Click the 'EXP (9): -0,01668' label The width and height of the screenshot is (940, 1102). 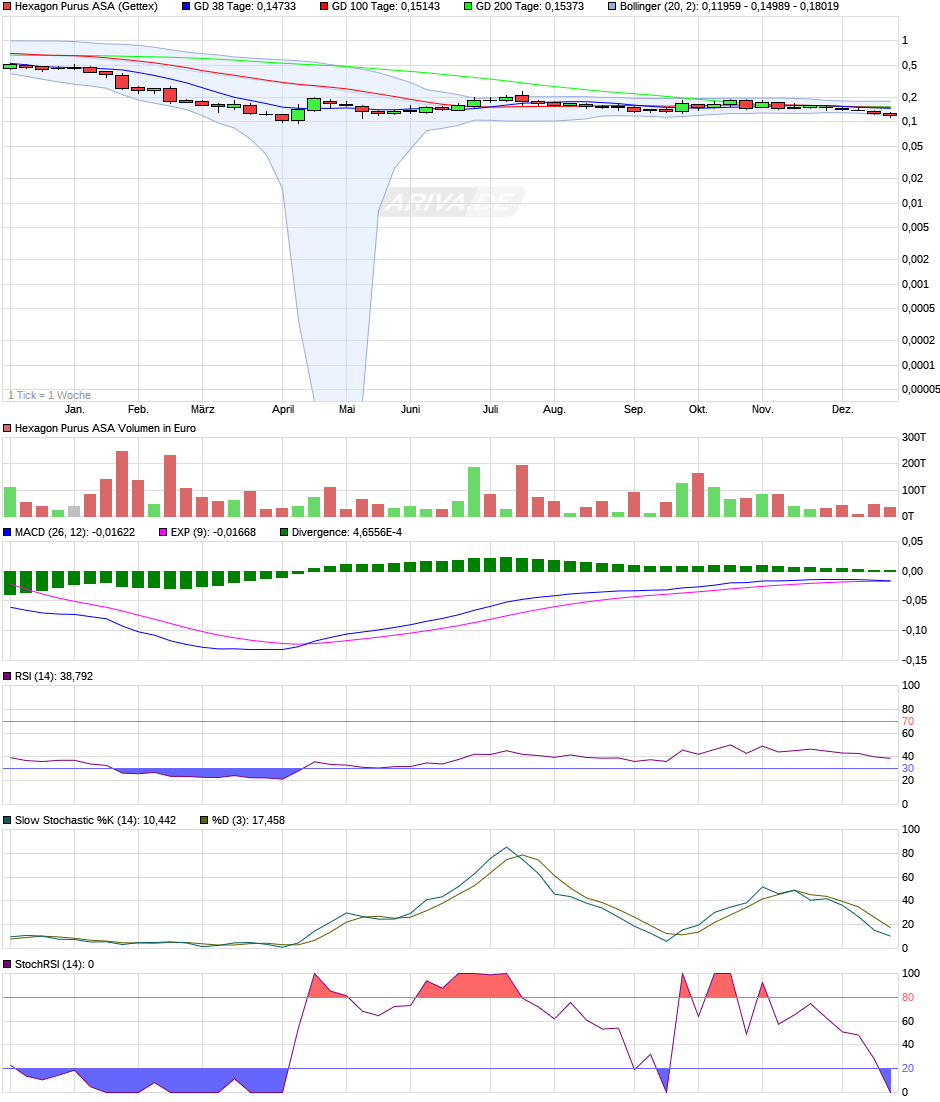(x=213, y=532)
